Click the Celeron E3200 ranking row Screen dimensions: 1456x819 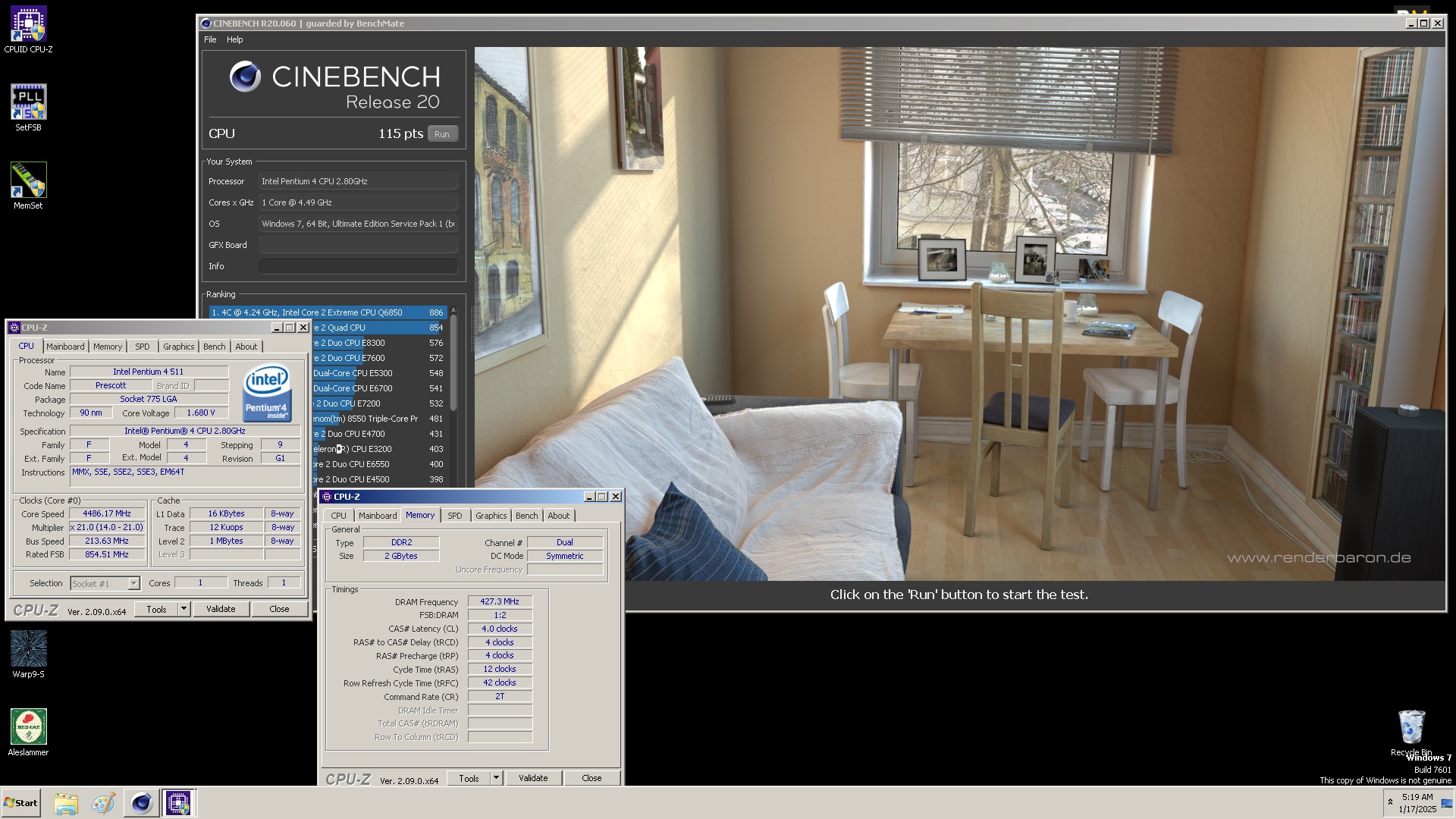378,449
